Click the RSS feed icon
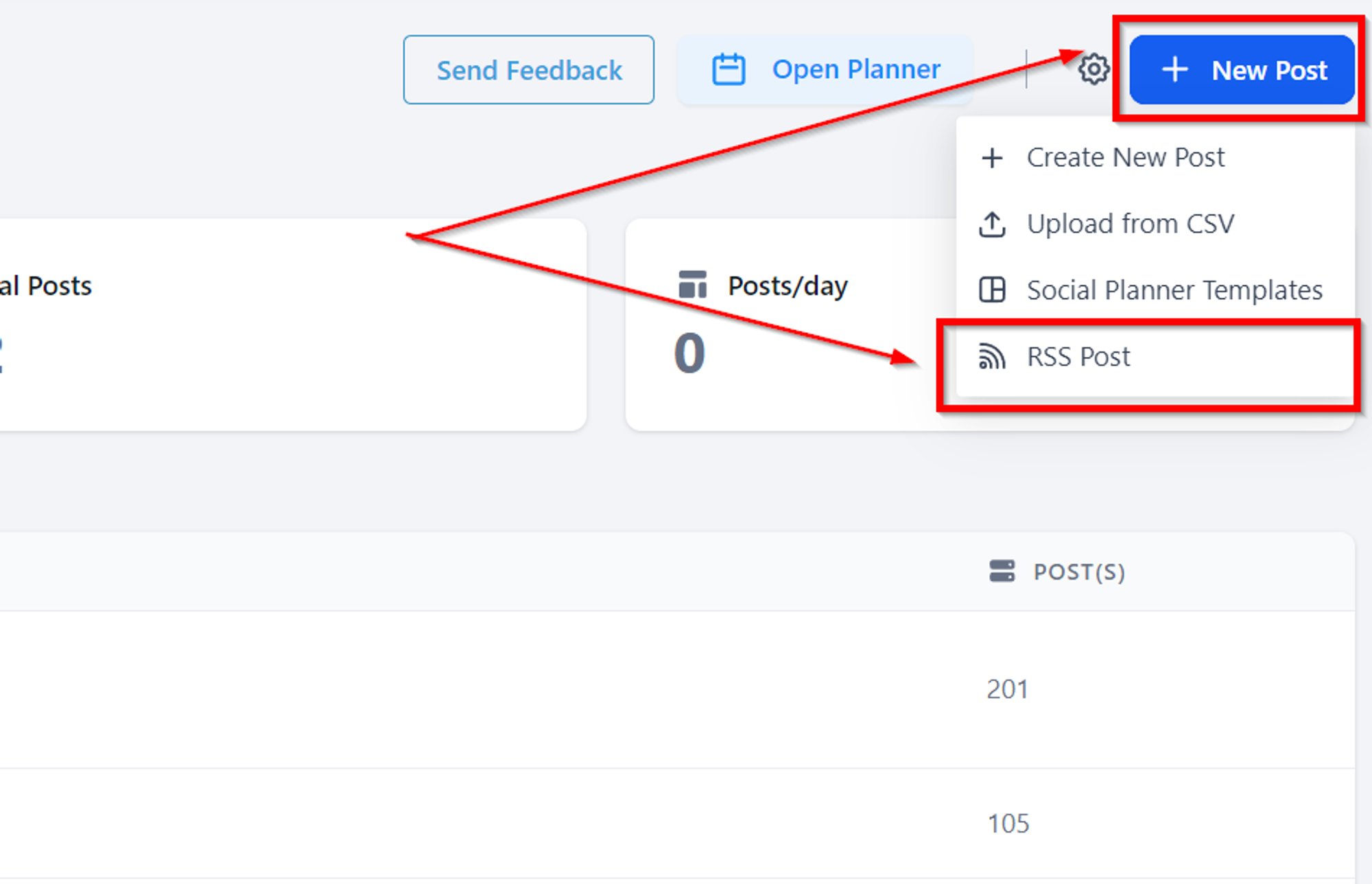The height and width of the screenshot is (884, 1372). click(992, 356)
